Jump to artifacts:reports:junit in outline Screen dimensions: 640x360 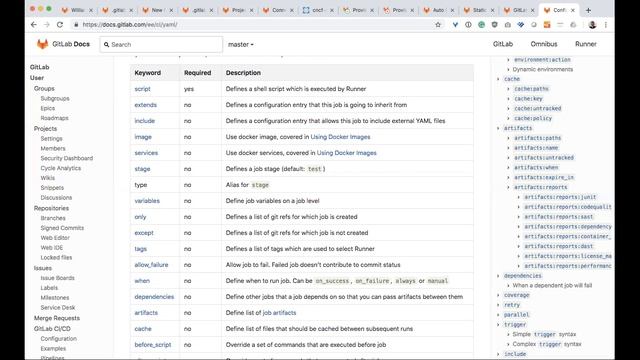560,197
